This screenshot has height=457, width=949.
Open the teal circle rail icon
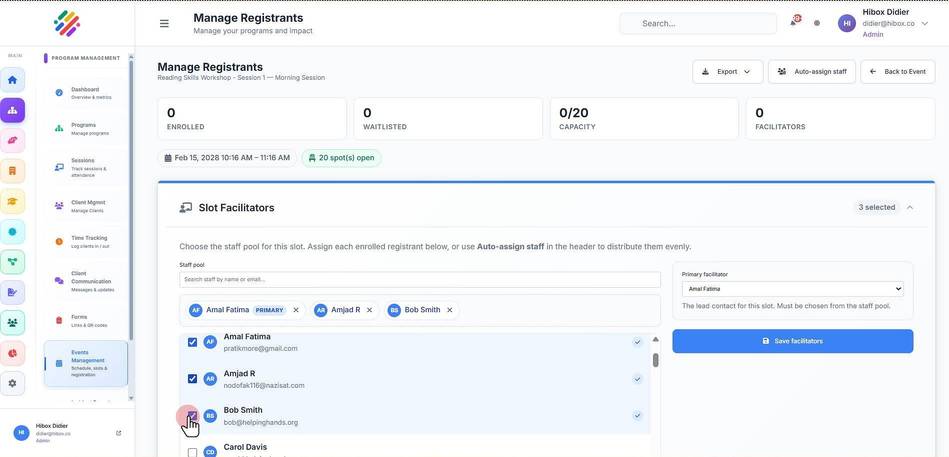click(x=12, y=231)
